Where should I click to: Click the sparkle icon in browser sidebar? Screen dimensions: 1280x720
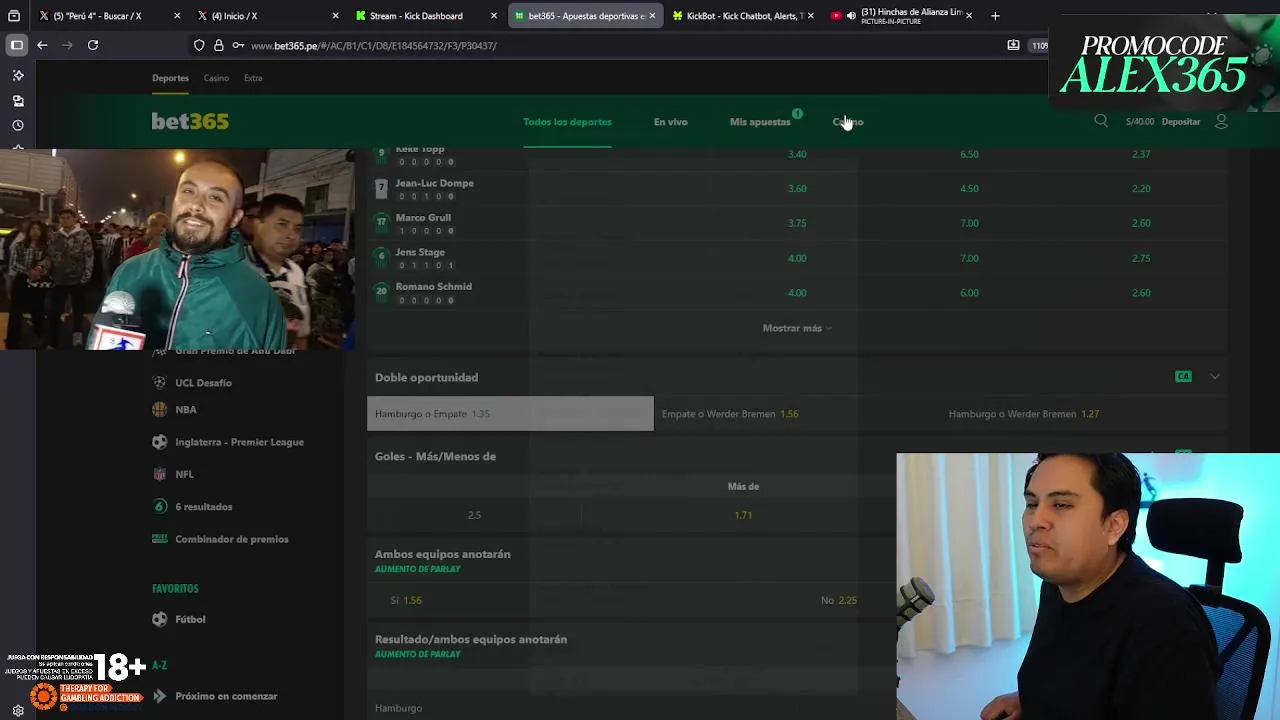[18, 76]
